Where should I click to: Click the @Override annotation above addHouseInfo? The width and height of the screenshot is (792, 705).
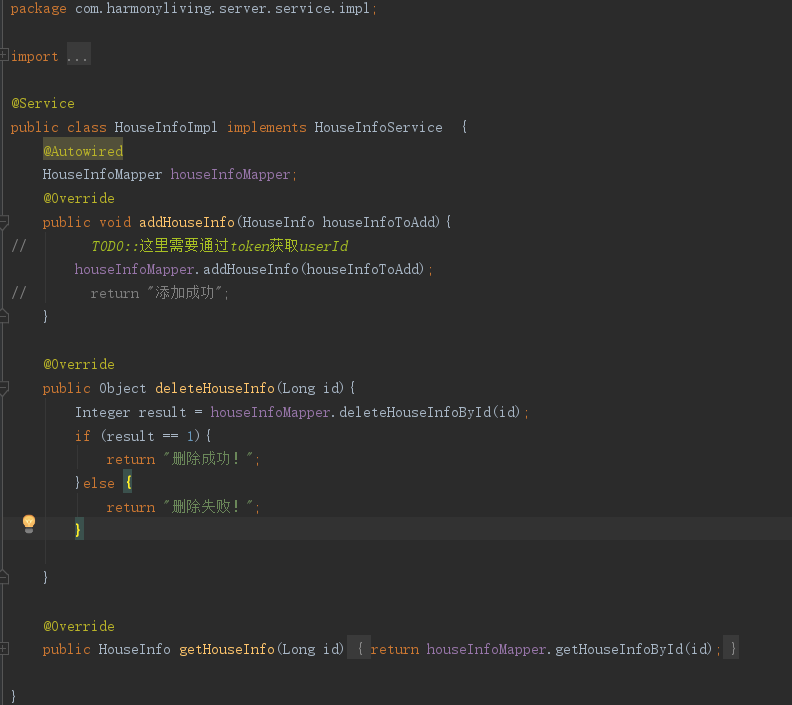click(79, 198)
